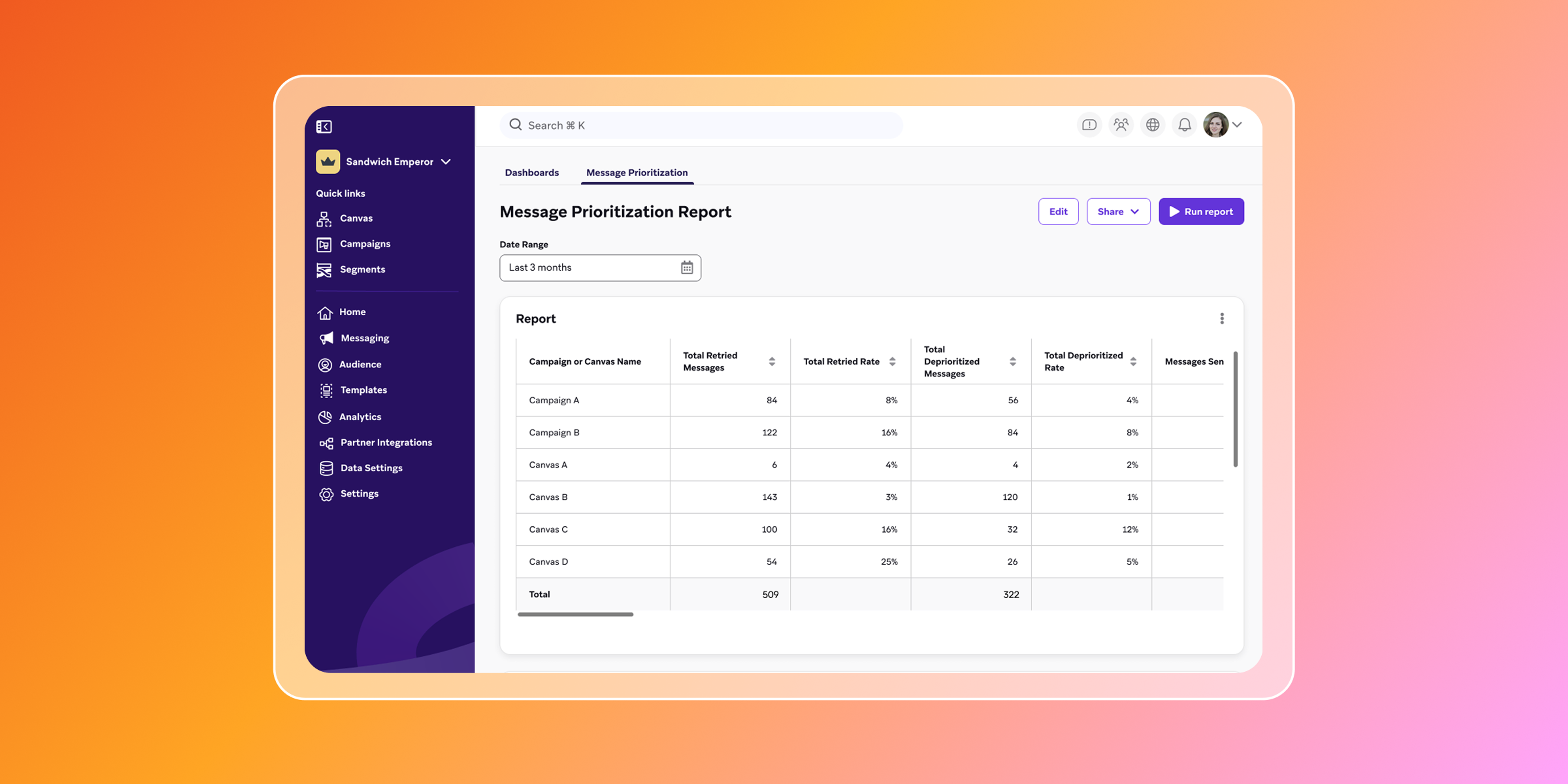Open Campaigns from quick links

coord(353,243)
